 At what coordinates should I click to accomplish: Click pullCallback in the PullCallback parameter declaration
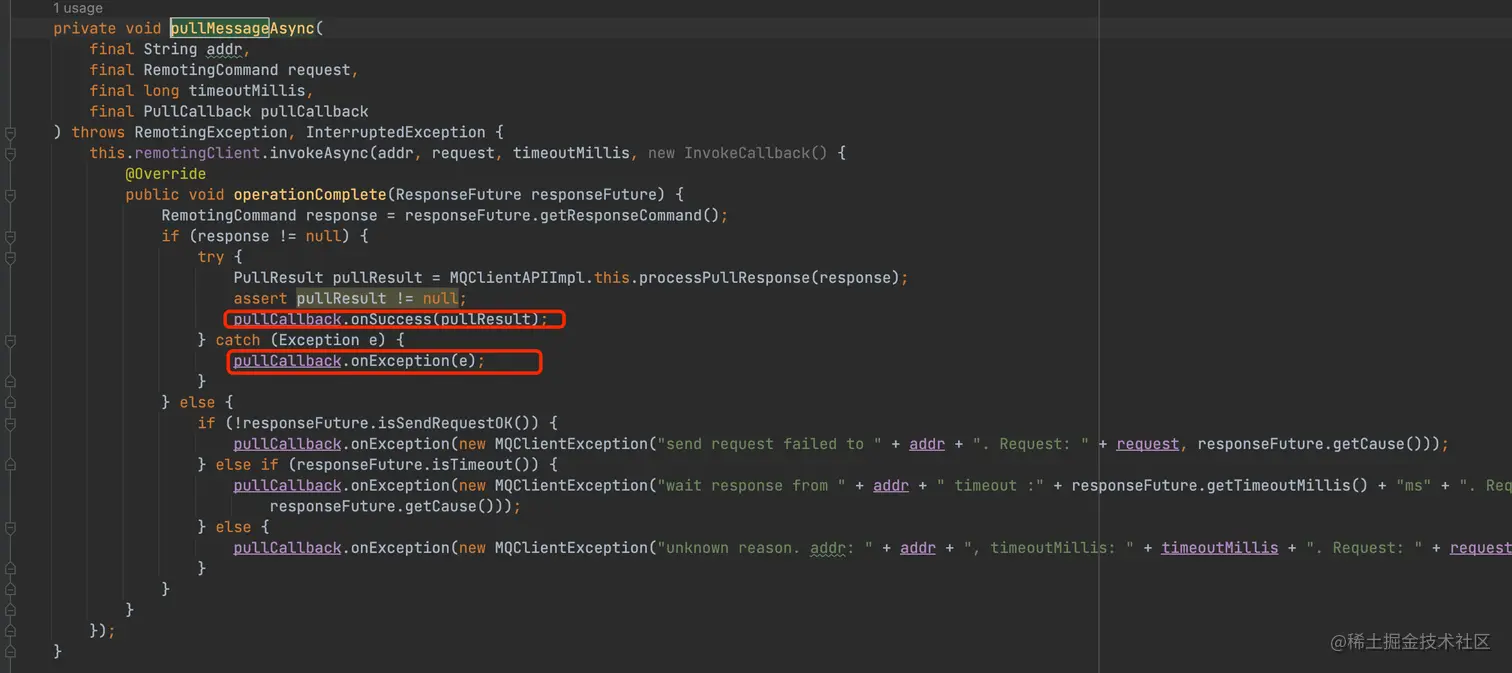pos(315,112)
